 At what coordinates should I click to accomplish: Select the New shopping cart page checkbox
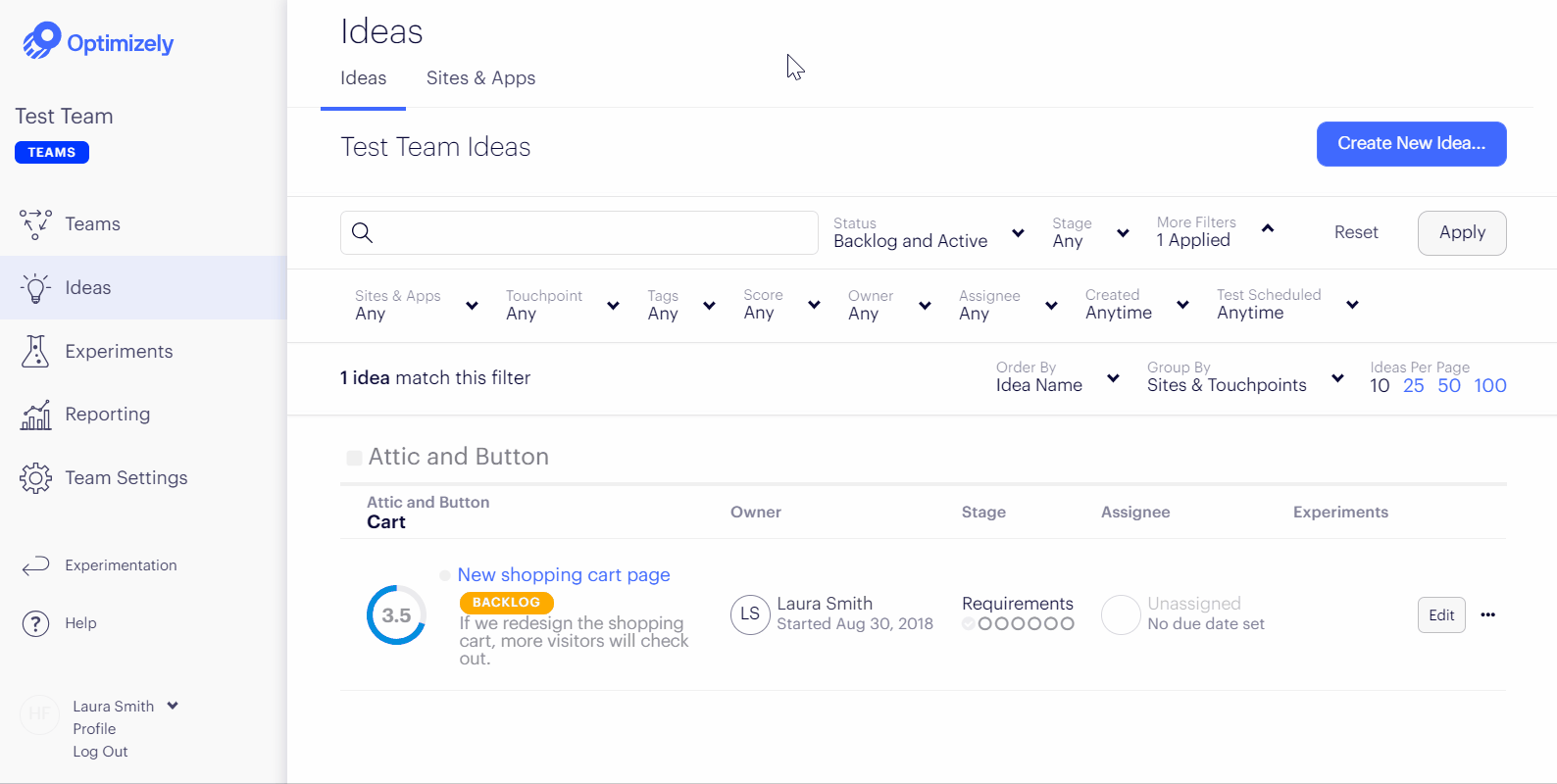(x=445, y=575)
